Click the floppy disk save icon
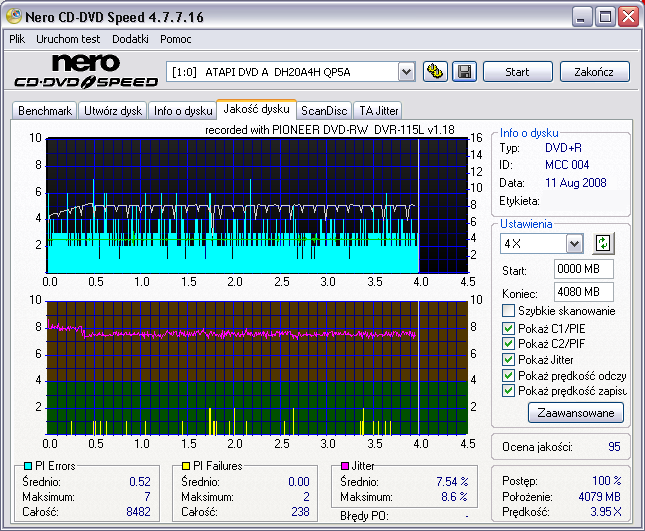Viewport: 645px width, 531px height. point(464,72)
